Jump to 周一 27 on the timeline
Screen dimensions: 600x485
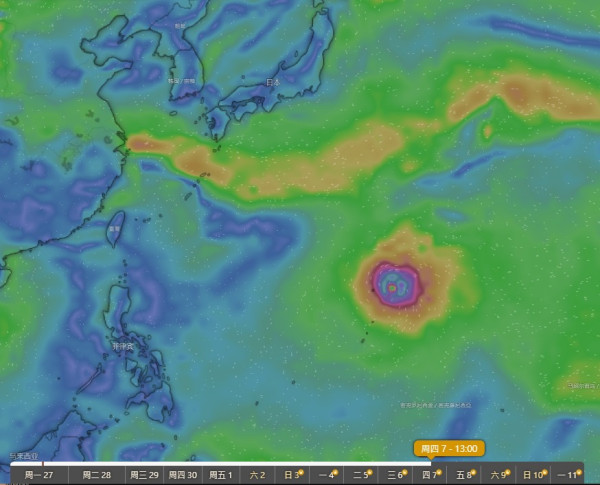coord(39,475)
